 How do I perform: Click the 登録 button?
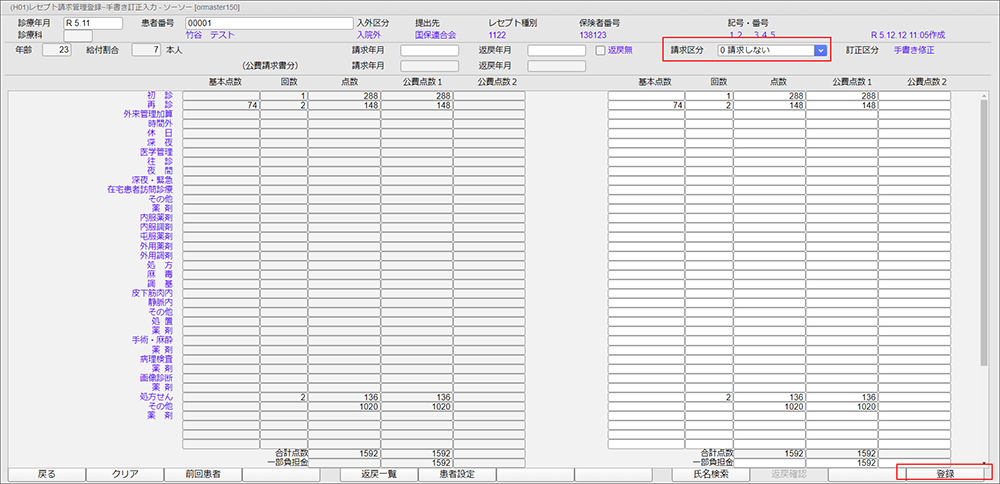(944, 474)
